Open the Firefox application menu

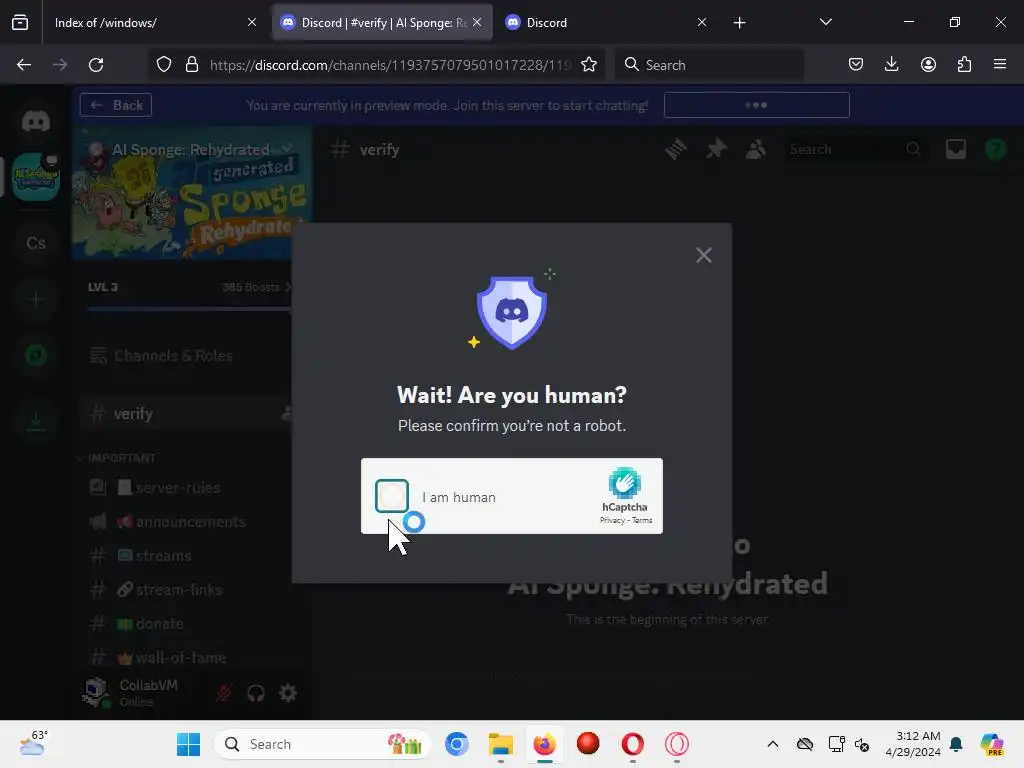pos(1000,65)
